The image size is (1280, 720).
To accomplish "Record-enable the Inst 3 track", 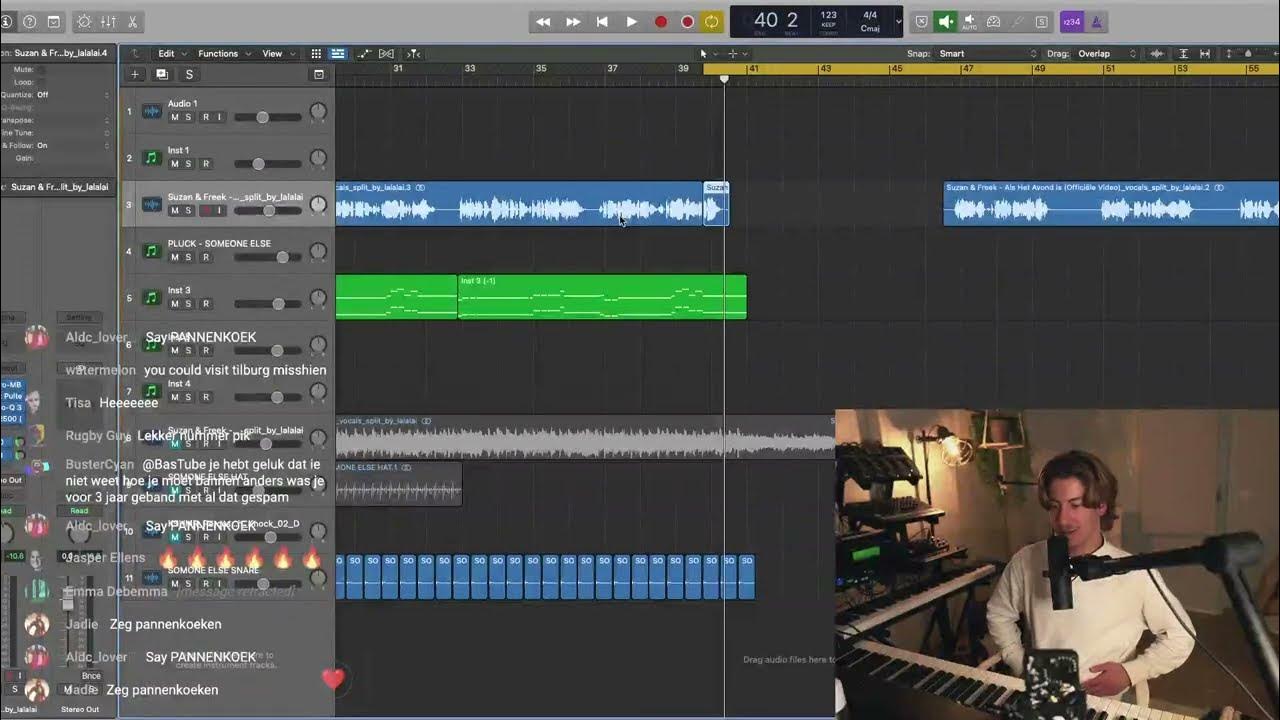I will point(206,304).
